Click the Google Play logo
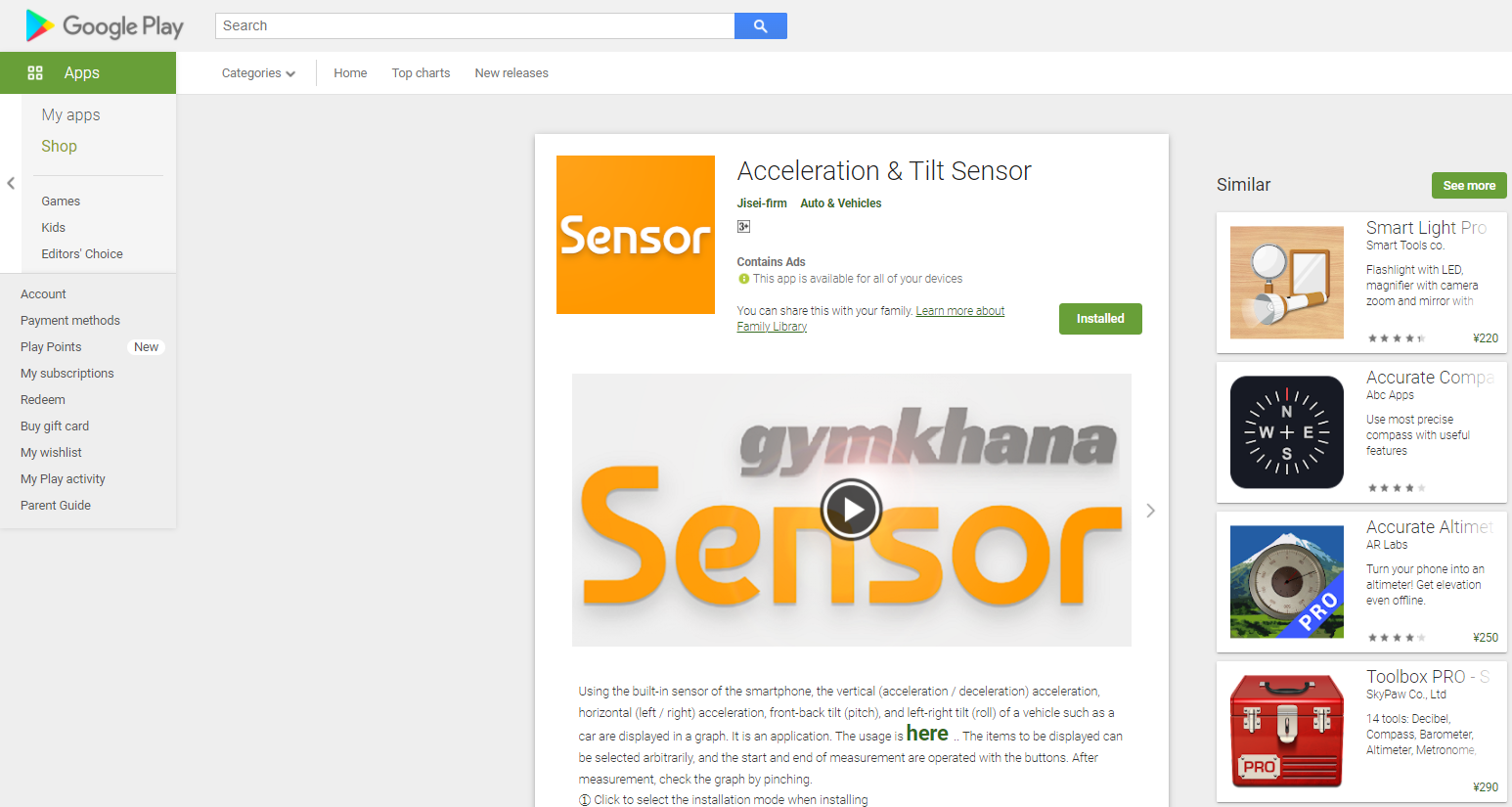Screen dimensions: 1512x807 105,25
